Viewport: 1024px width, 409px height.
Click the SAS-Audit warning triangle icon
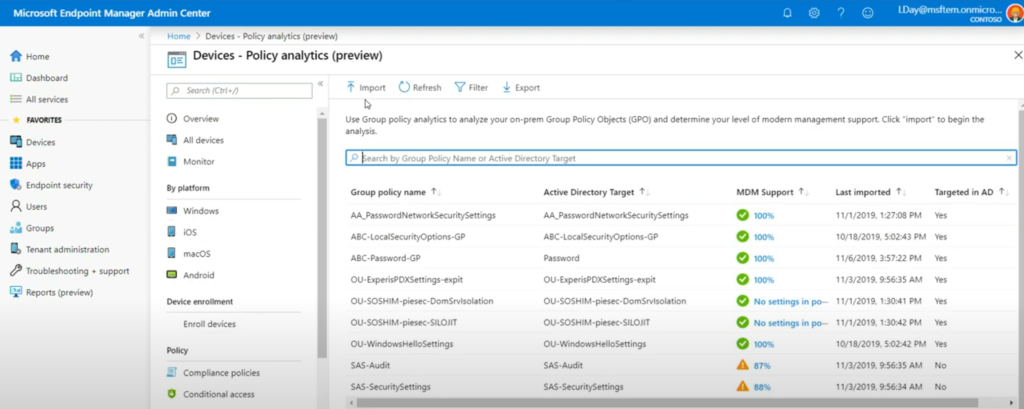click(x=743, y=365)
